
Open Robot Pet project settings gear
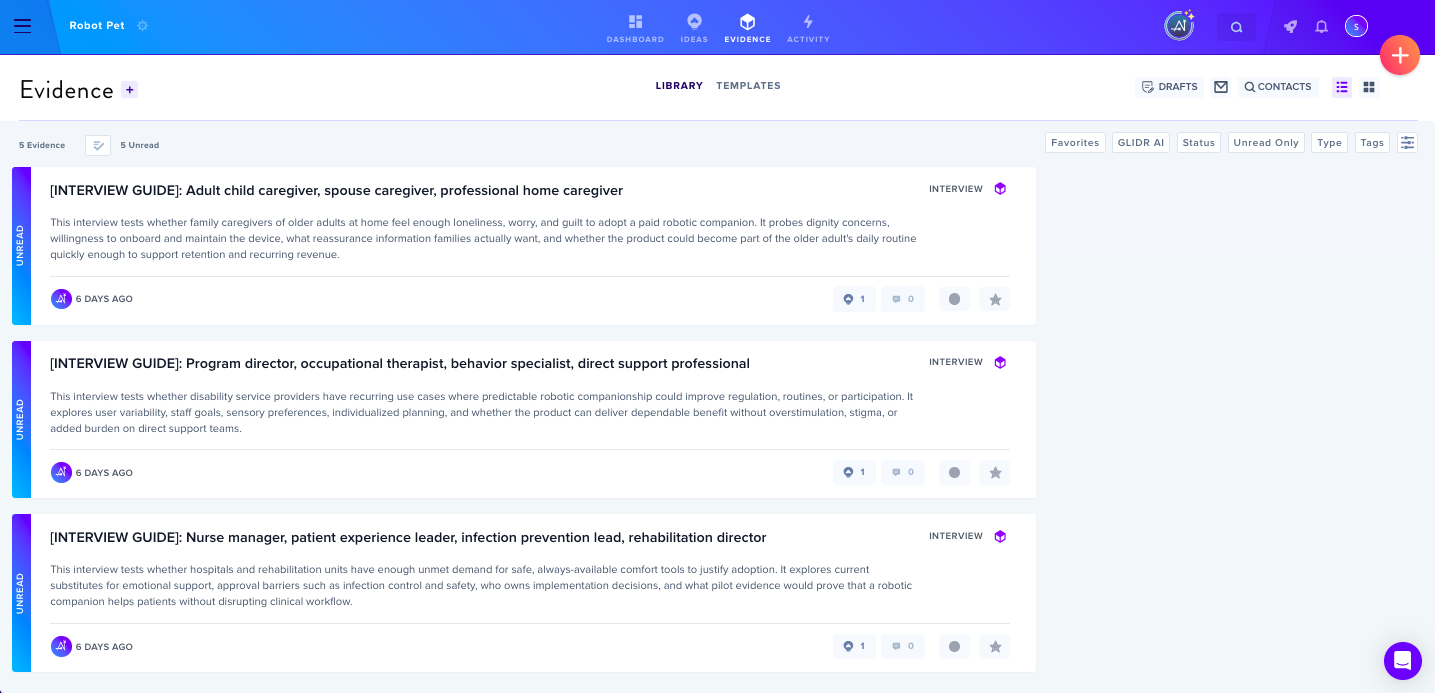(143, 26)
